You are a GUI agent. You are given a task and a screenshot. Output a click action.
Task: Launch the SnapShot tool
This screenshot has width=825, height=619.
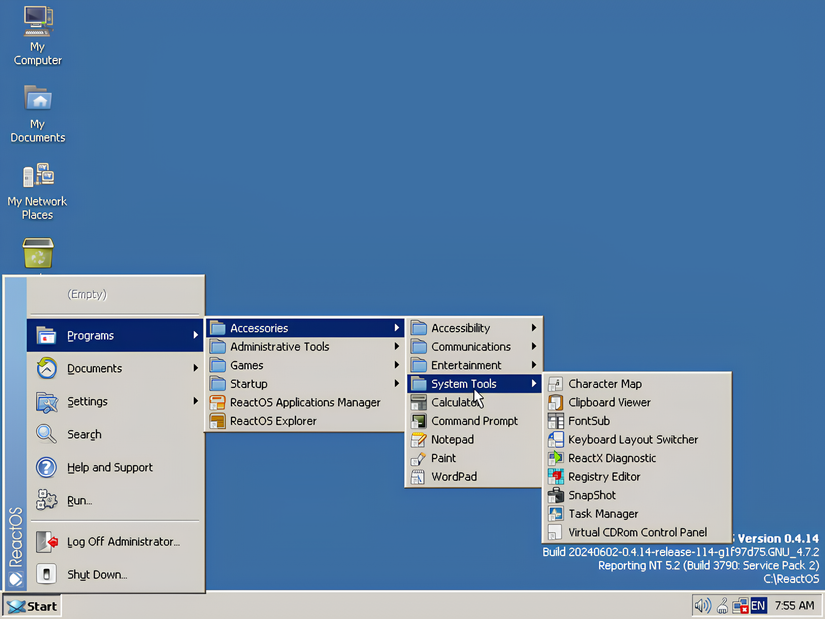pyautogui.click(x=590, y=495)
